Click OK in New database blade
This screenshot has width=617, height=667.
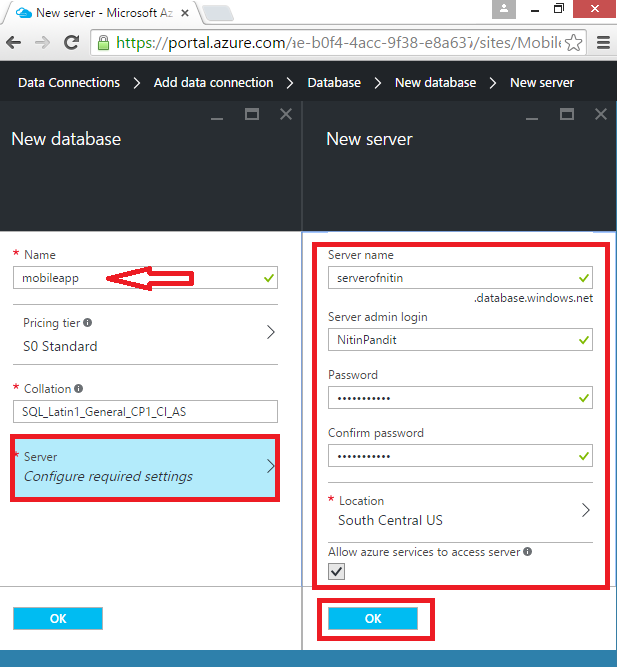(x=58, y=619)
